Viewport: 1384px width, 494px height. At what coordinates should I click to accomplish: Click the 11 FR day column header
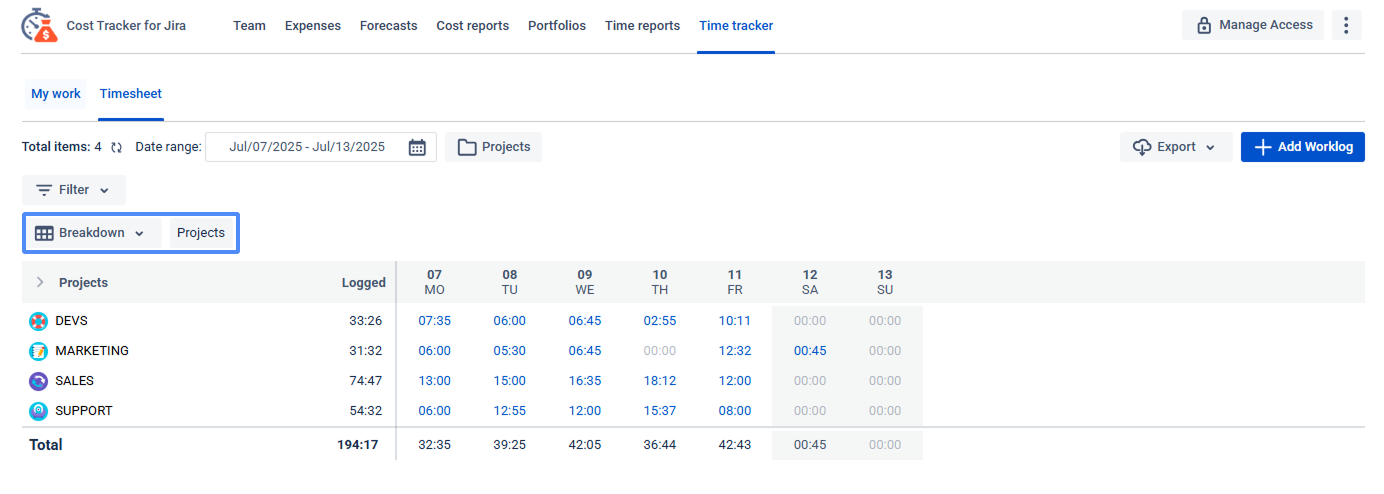pos(735,283)
